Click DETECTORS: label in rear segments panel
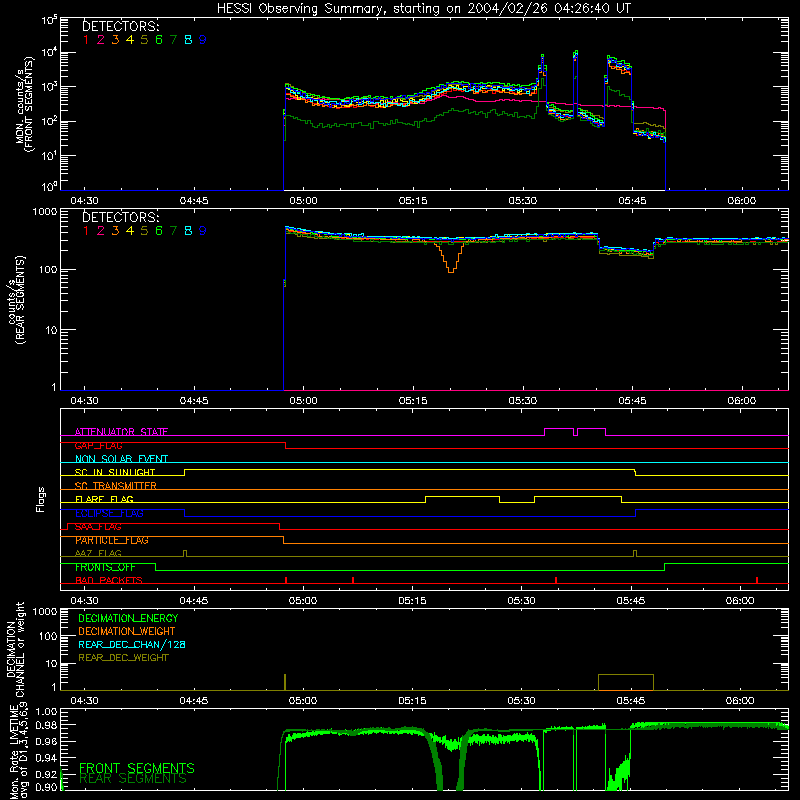This screenshot has width=800, height=800. 121,217
